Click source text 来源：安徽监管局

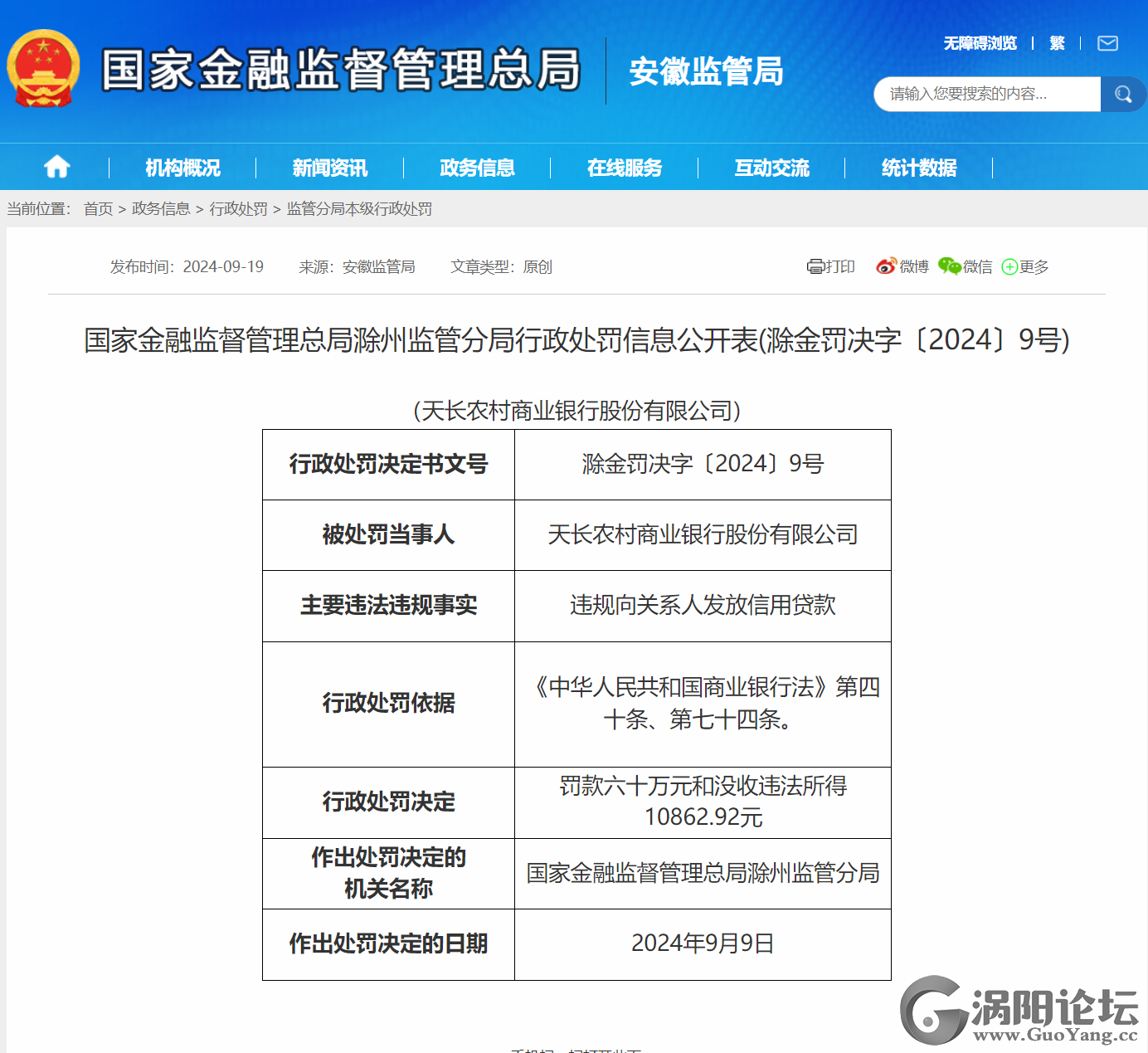[357, 266]
